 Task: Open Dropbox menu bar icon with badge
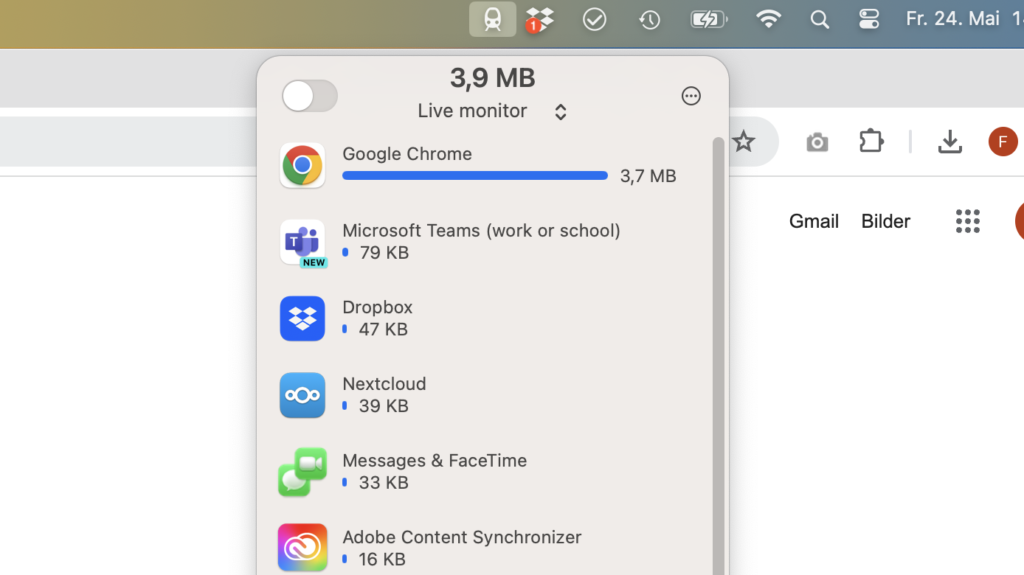tap(539, 20)
